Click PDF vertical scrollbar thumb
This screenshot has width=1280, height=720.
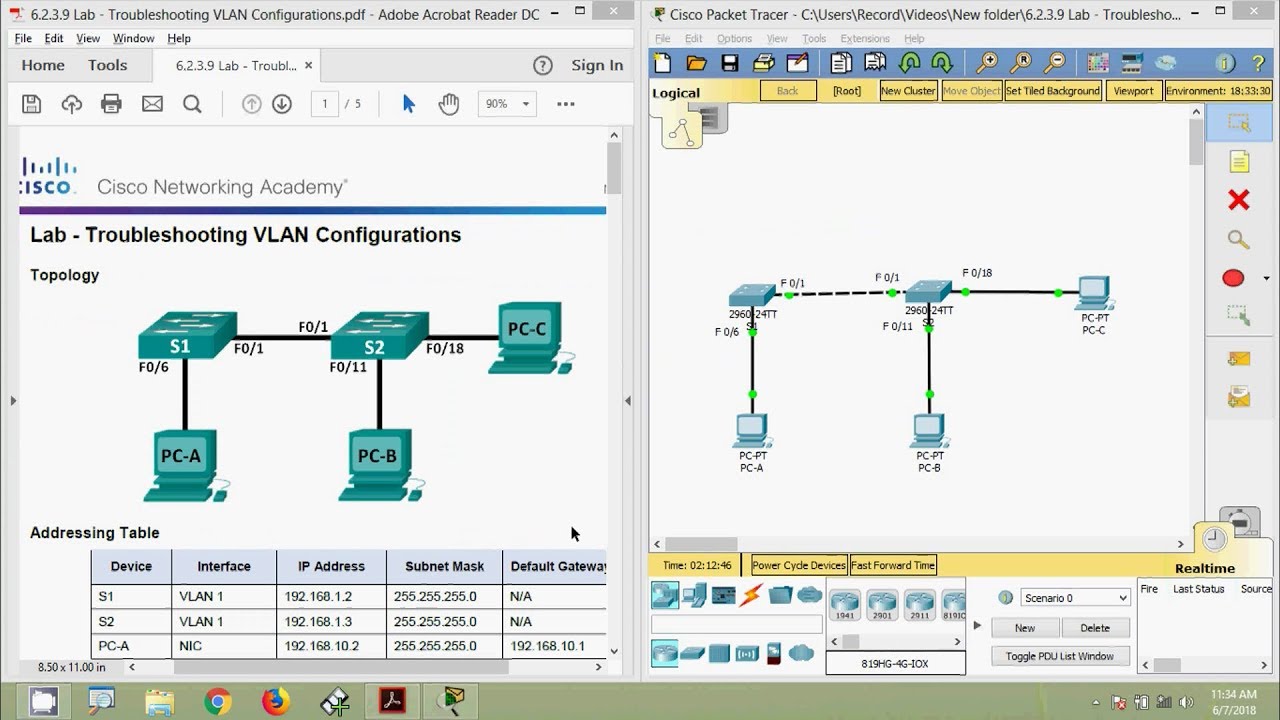click(x=614, y=168)
